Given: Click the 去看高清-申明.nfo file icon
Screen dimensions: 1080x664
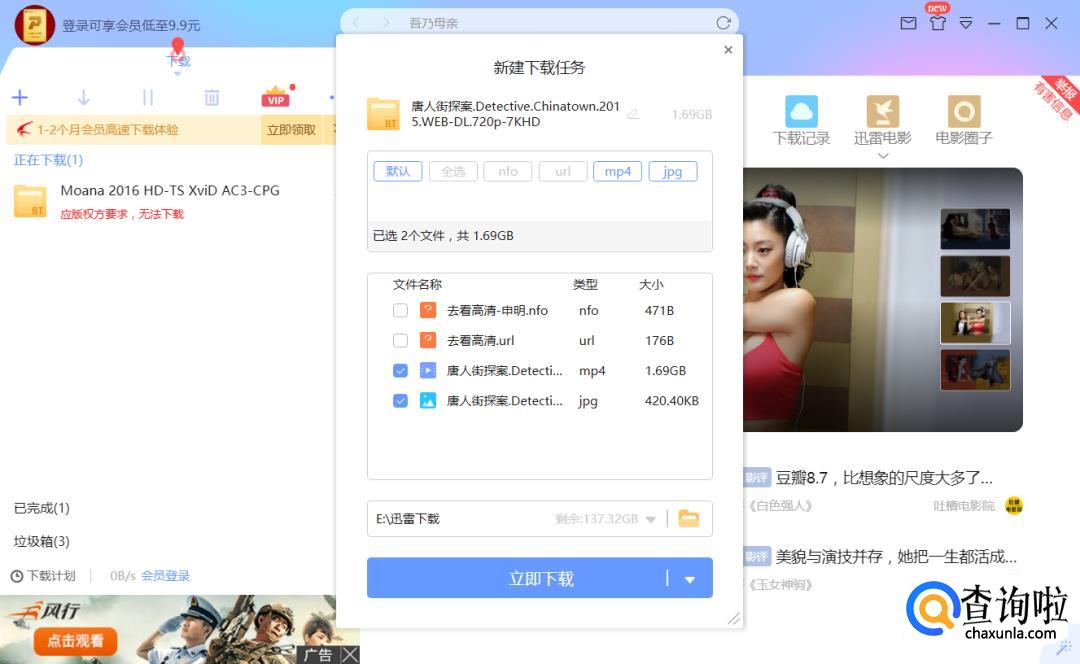Looking at the screenshot, I should [428, 310].
